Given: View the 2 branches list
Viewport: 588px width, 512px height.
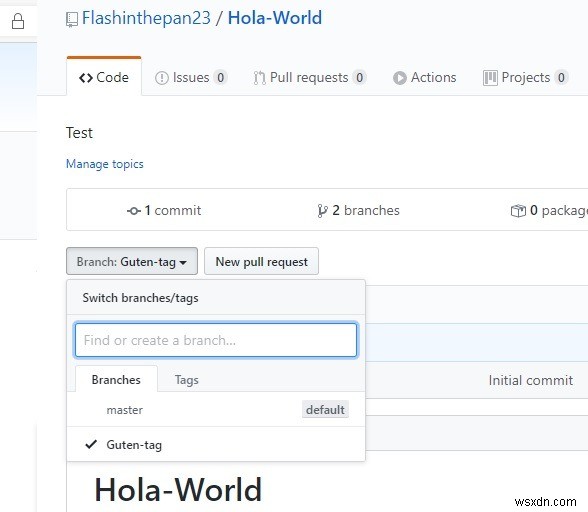Looking at the screenshot, I should (x=358, y=210).
